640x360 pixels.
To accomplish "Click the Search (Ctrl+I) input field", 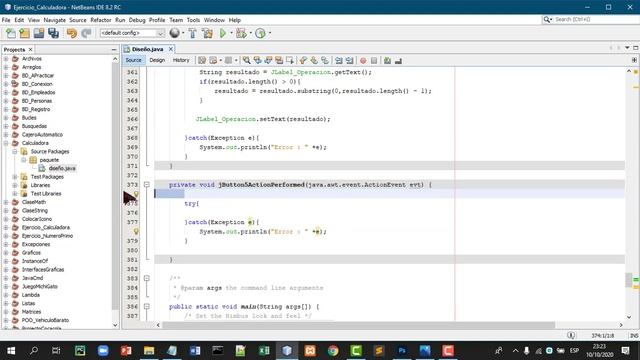I will [x=595, y=19].
